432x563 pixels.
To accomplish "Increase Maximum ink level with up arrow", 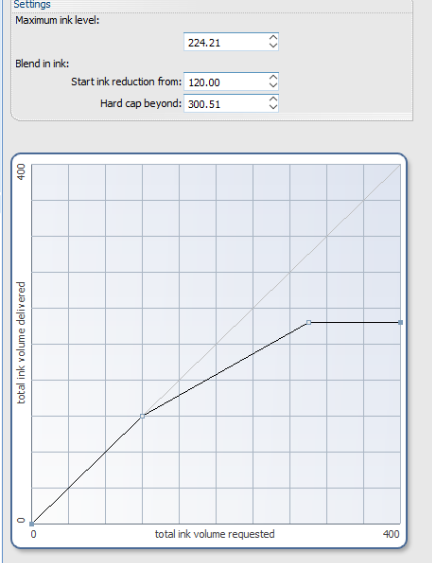I will (x=273, y=38).
